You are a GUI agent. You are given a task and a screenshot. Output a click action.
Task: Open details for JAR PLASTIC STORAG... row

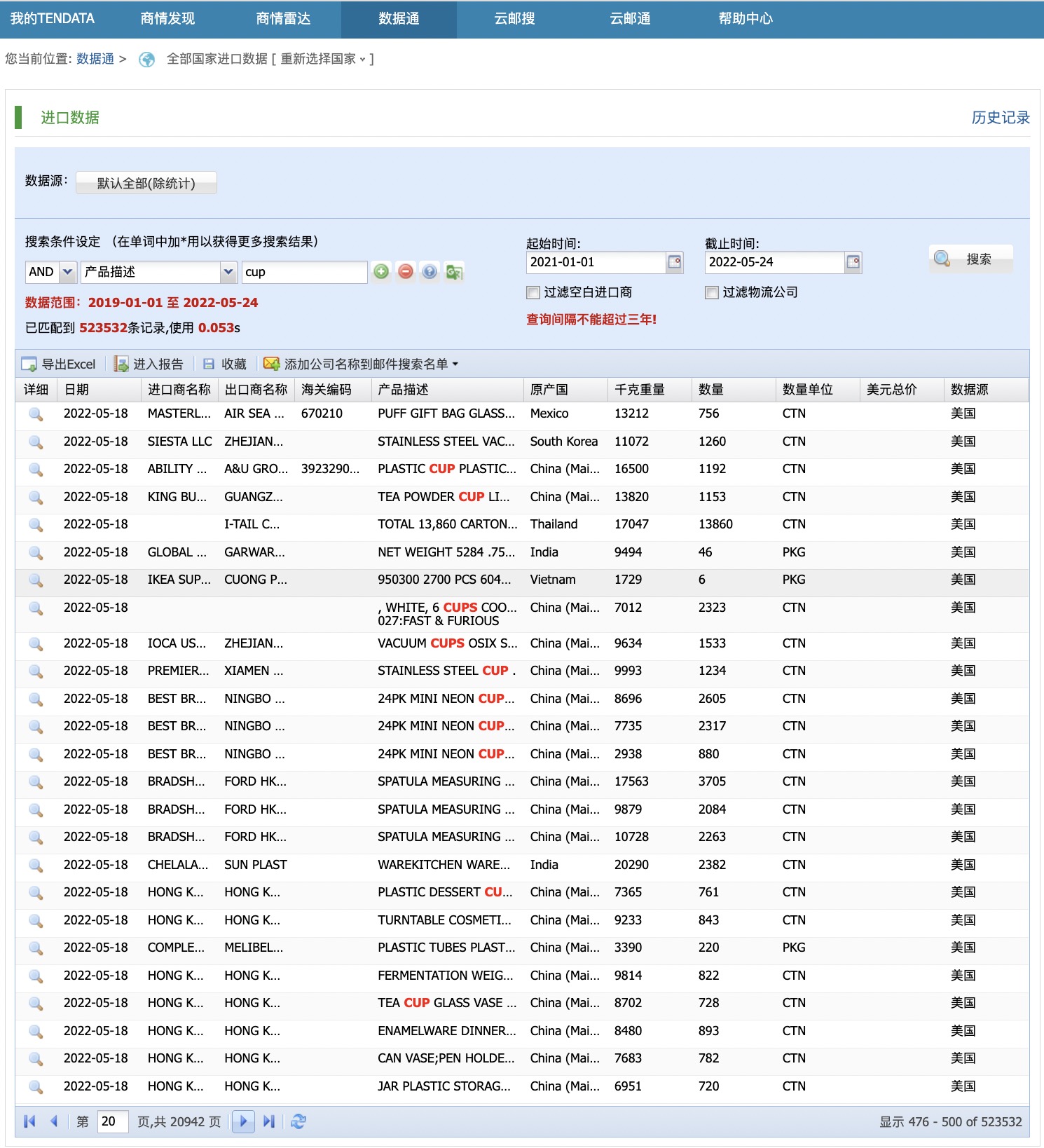coord(36,1087)
